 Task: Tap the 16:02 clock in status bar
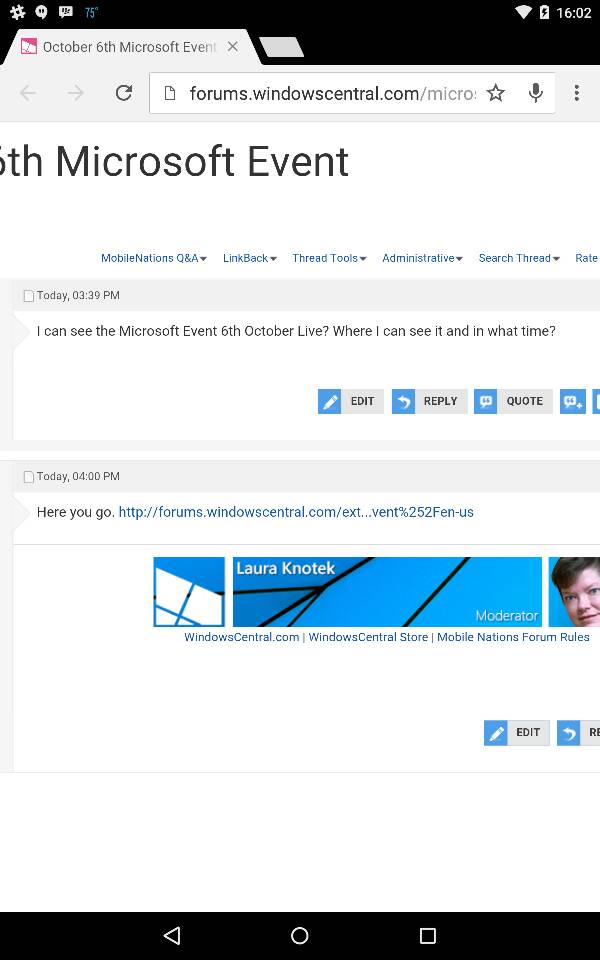coord(574,12)
